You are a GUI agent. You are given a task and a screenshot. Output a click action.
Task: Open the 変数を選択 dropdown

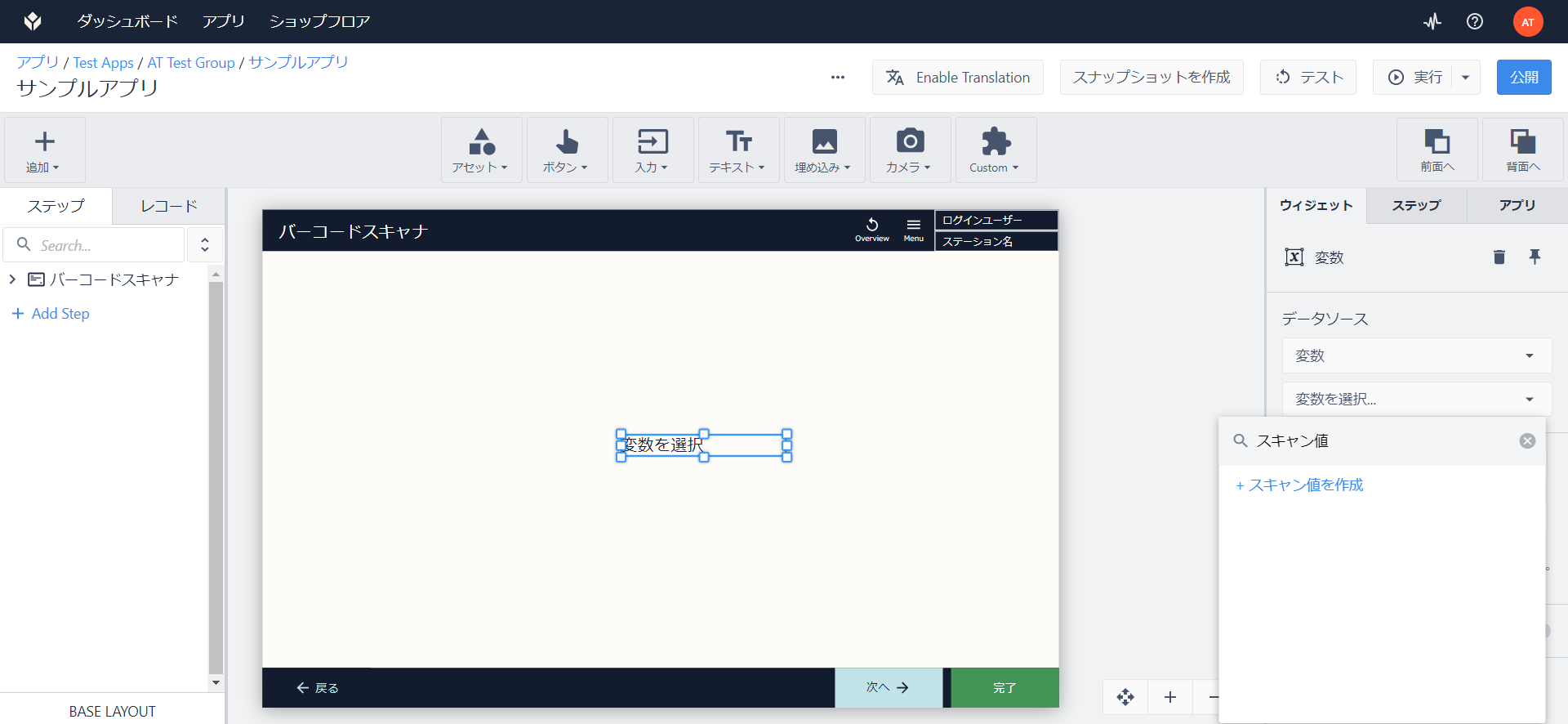1416,399
